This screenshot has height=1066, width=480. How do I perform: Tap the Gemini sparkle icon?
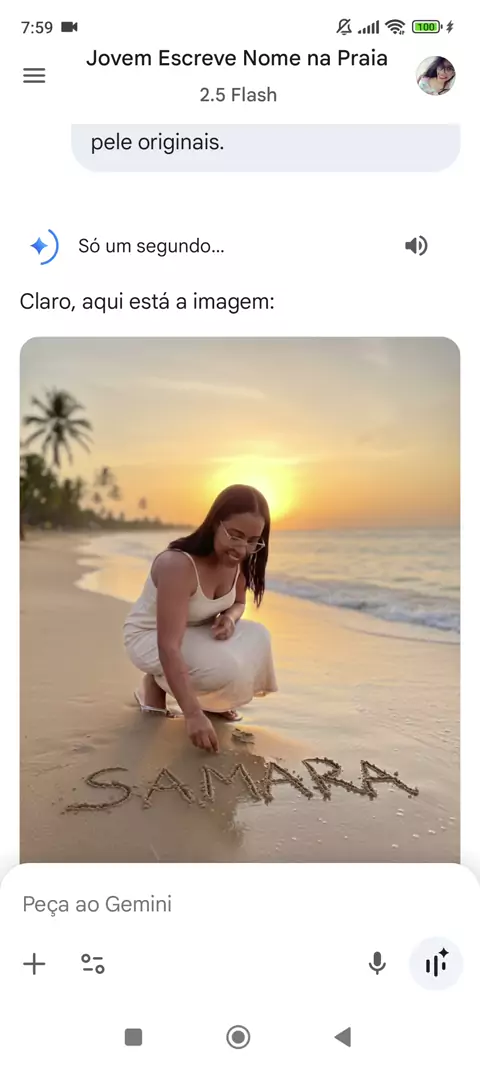click(x=42, y=245)
